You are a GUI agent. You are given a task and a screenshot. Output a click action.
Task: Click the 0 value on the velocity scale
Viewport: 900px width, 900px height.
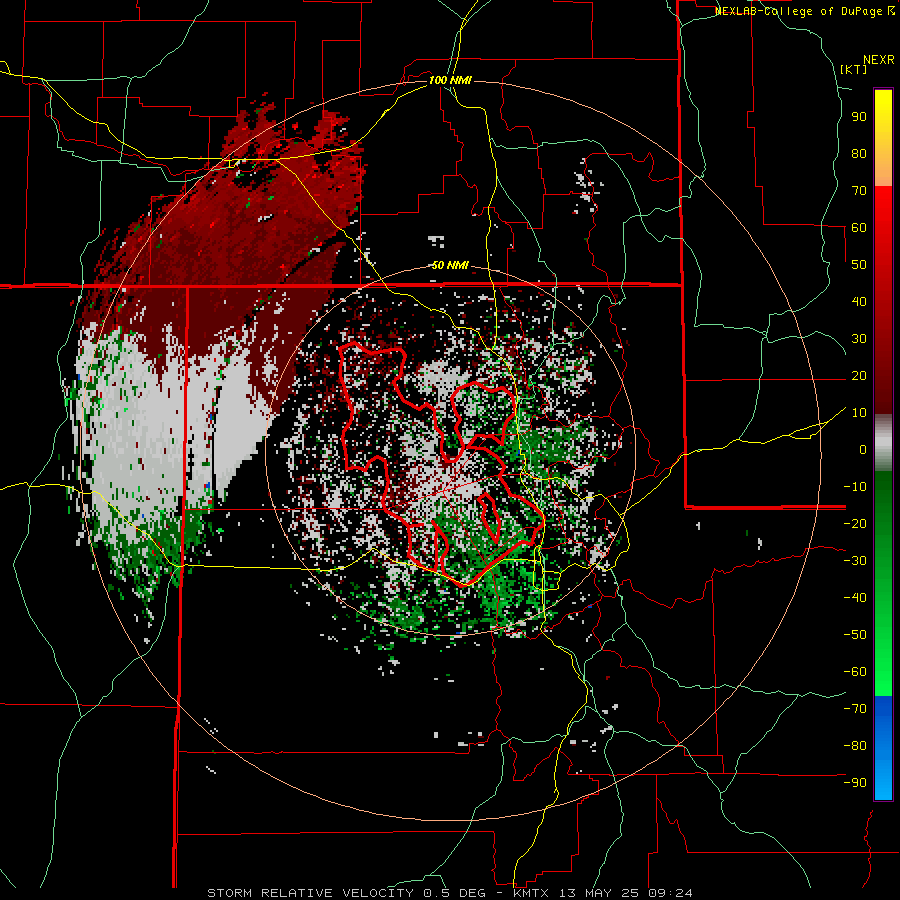(x=863, y=450)
